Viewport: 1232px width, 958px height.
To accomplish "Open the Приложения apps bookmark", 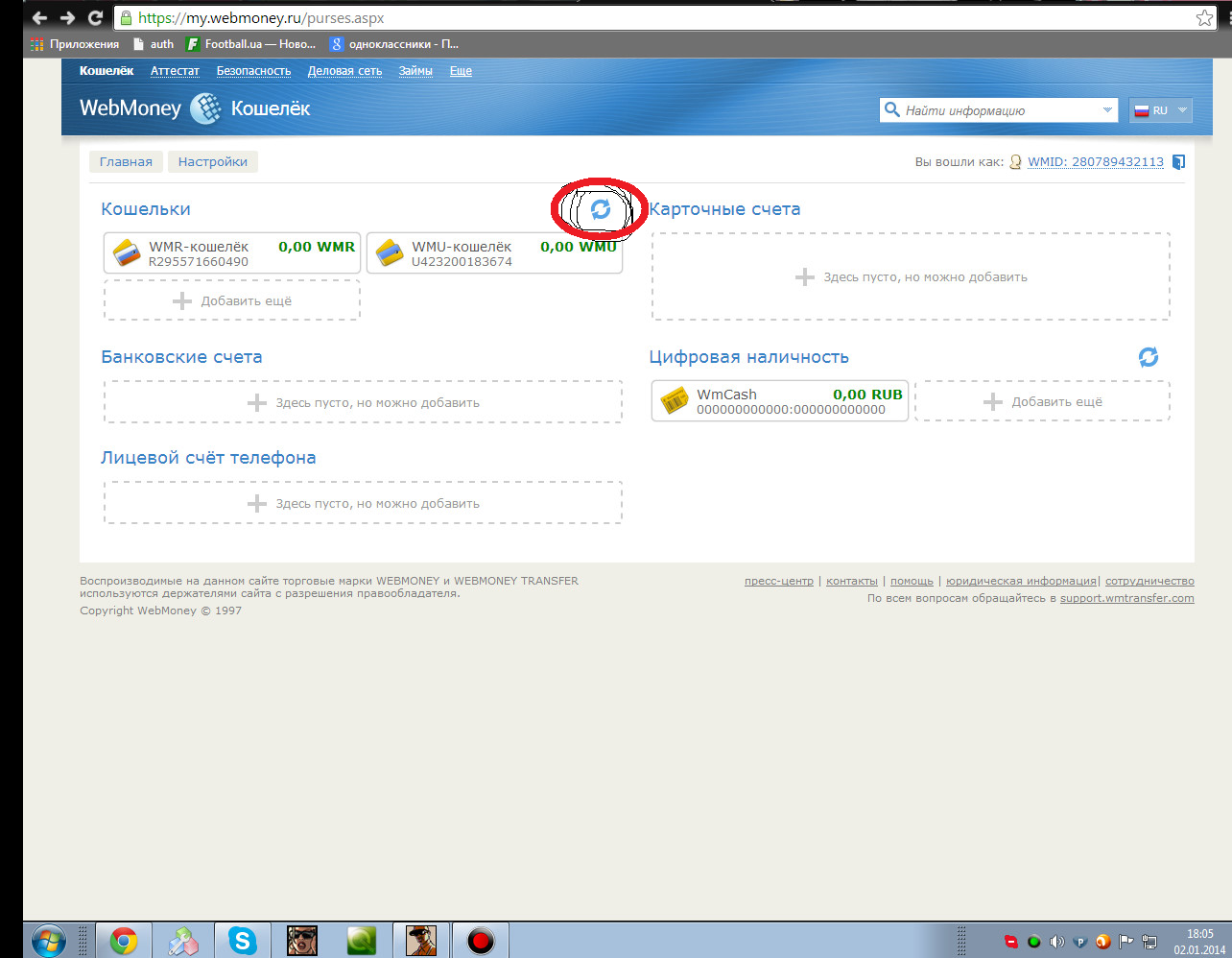I will [75, 44].
